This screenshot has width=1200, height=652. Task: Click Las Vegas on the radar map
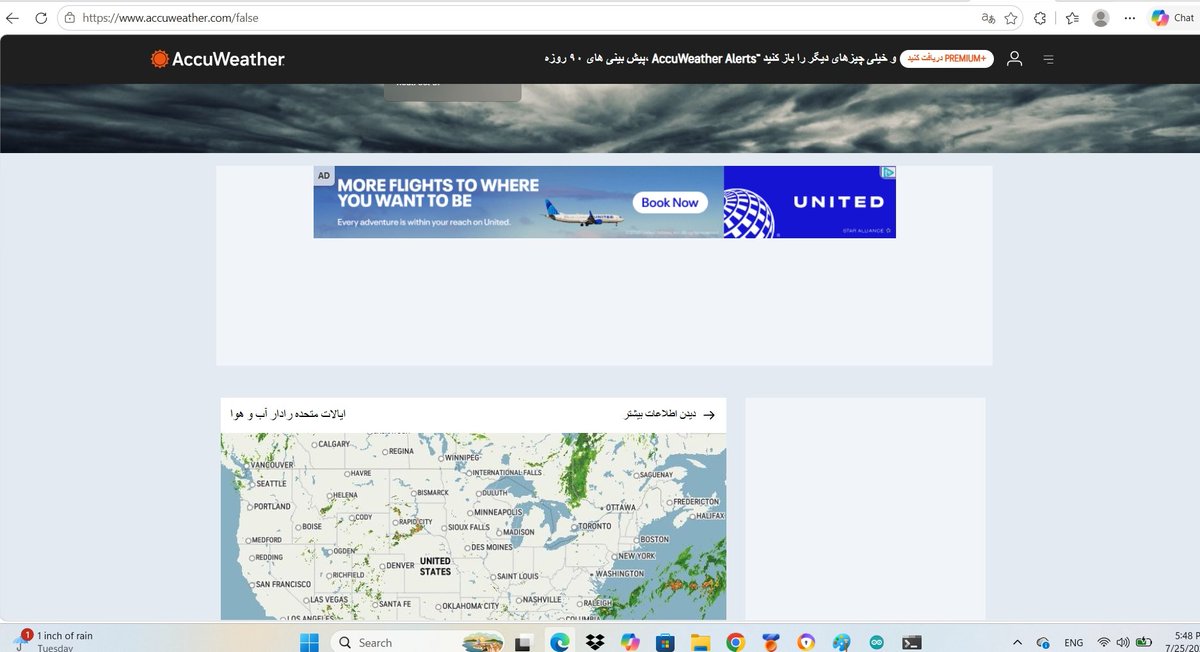point(325,599)
